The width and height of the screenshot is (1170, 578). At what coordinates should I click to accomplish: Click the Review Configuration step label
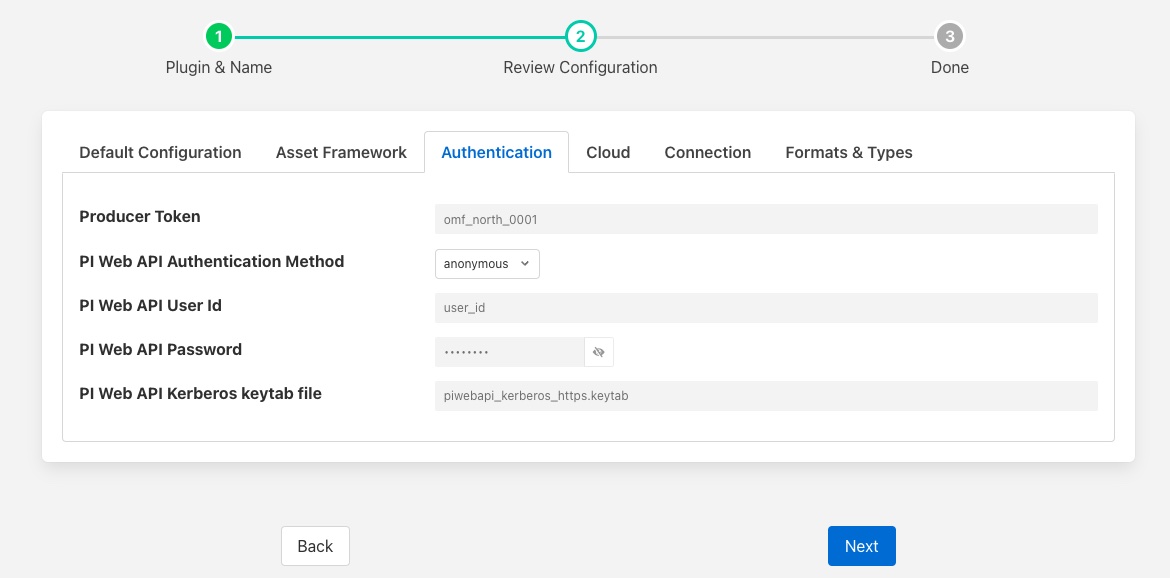580,68
